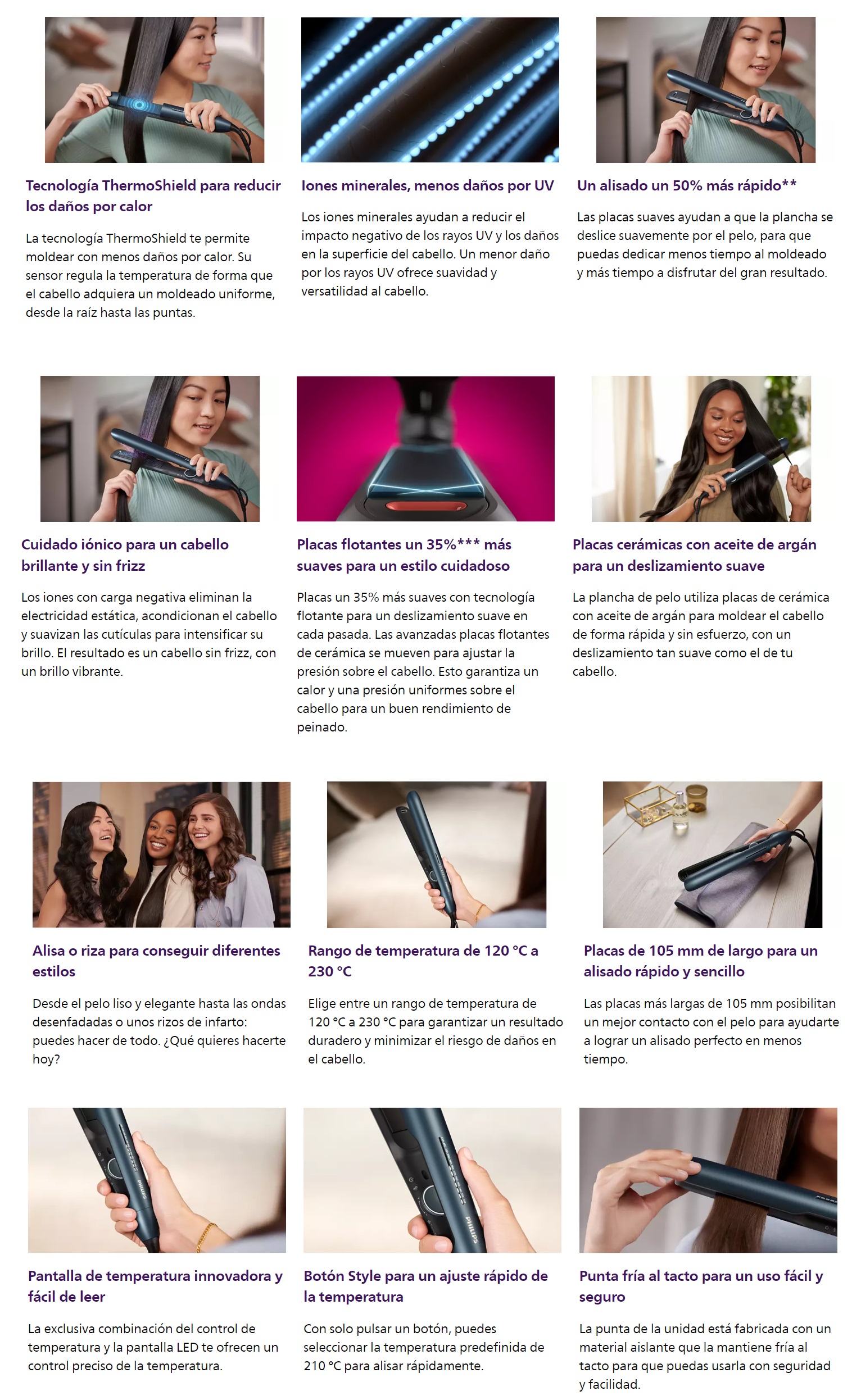The image size is (861, 1400).
Task: Select 'Alisa o riza para conseguir' heading
Action: 156,961
